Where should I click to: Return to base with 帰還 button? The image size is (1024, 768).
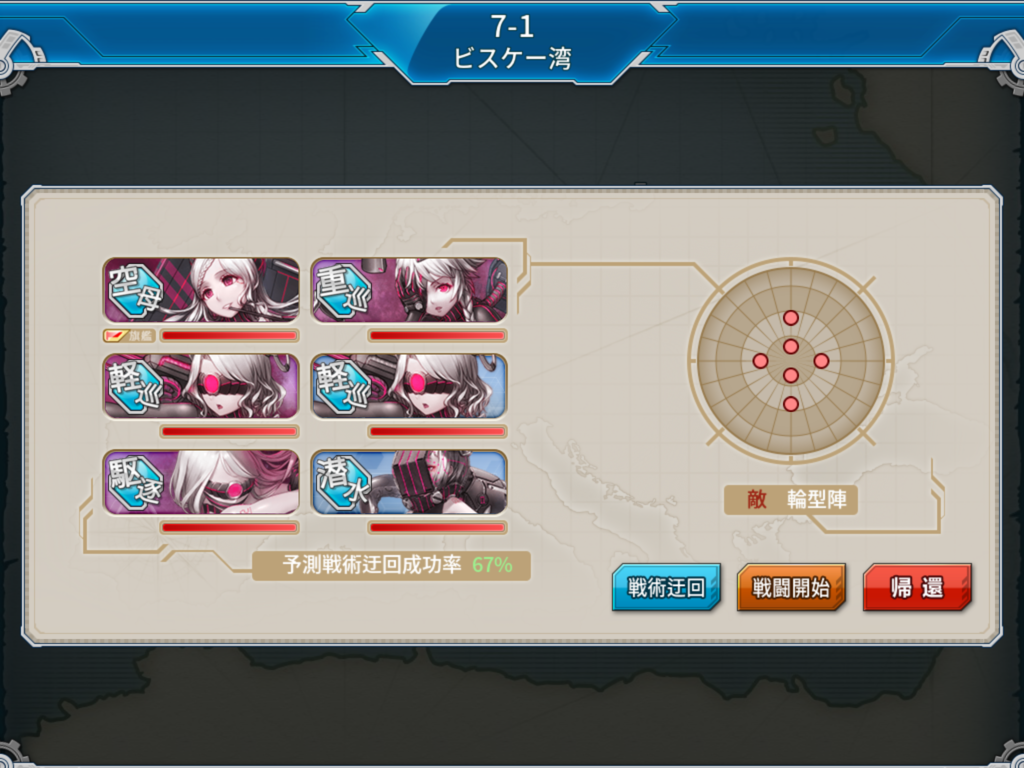coord(917,588)
